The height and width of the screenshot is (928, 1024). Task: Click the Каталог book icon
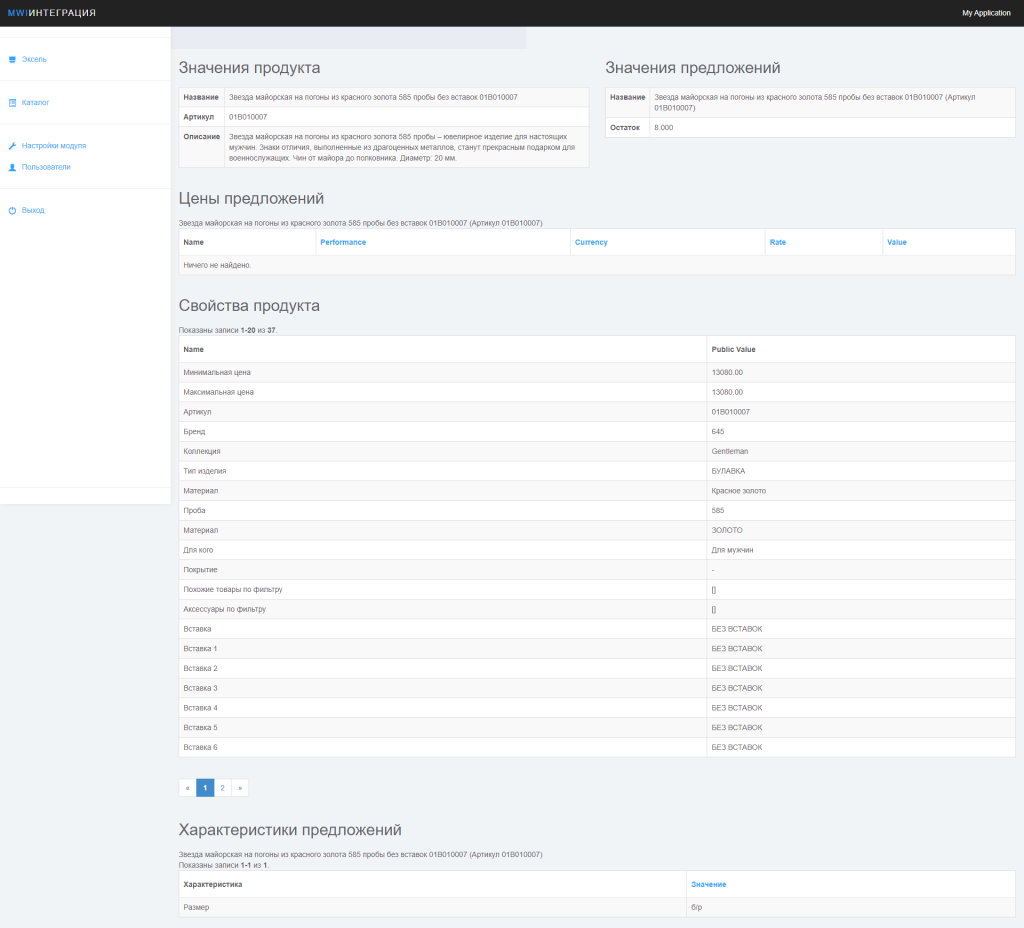(12, 102)
